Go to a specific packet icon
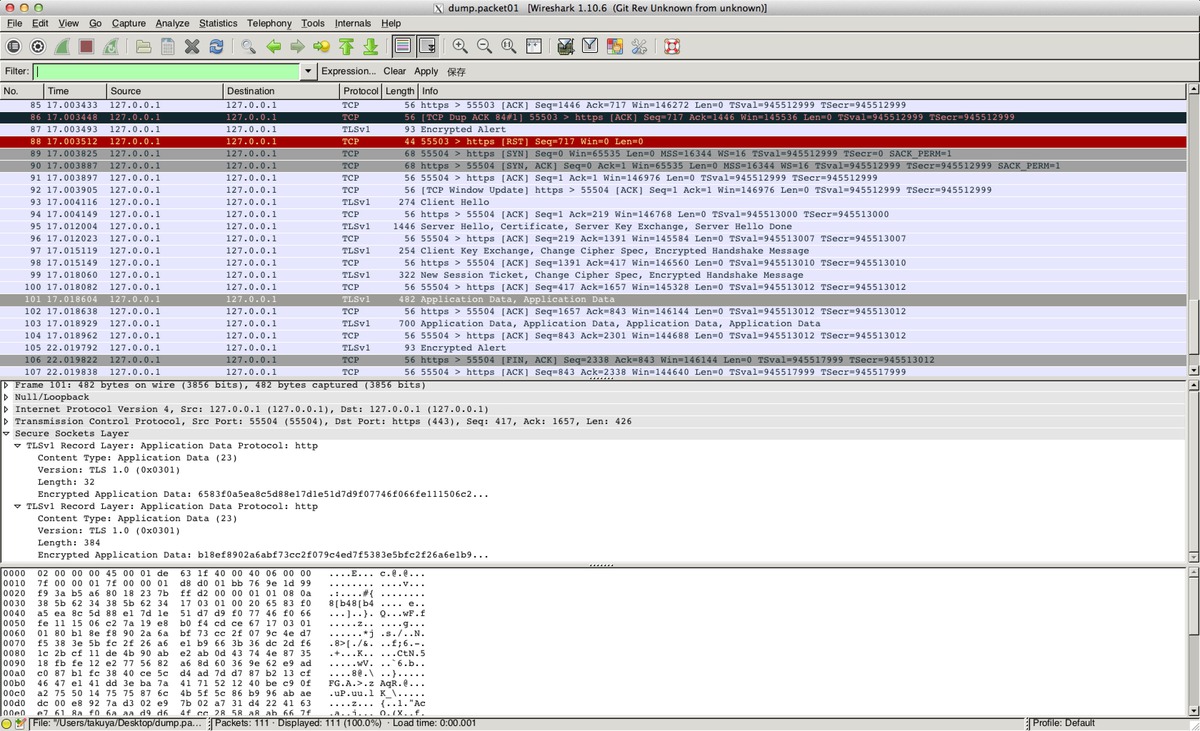 click(321, 46)
